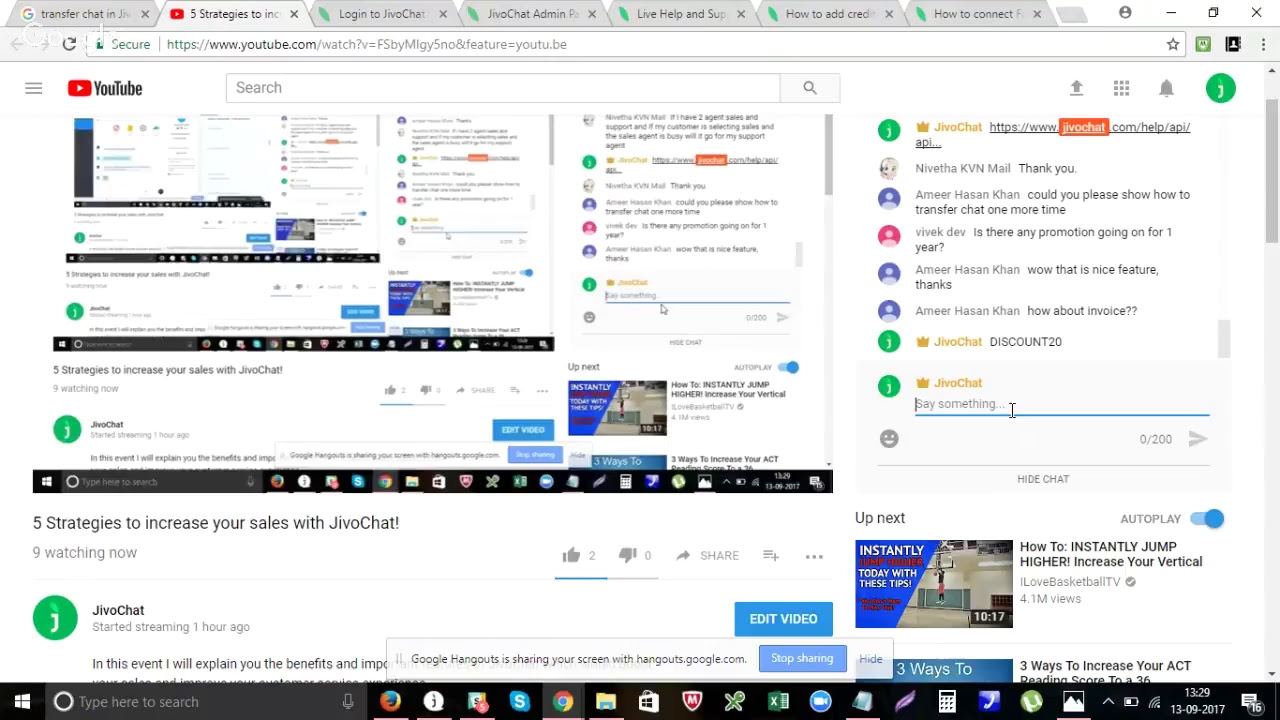Open the account avatar menu
This screenshot has width=1280, height=720.
(1220, 88)
